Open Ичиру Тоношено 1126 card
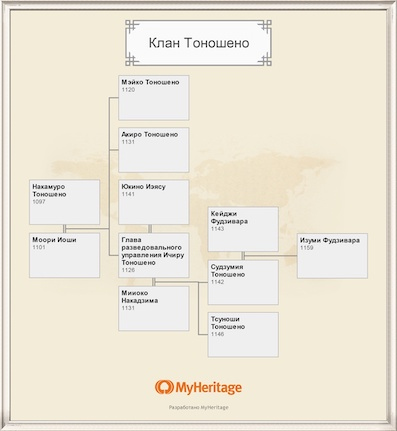The image size is (397, 431). click(x=154, y=255)
